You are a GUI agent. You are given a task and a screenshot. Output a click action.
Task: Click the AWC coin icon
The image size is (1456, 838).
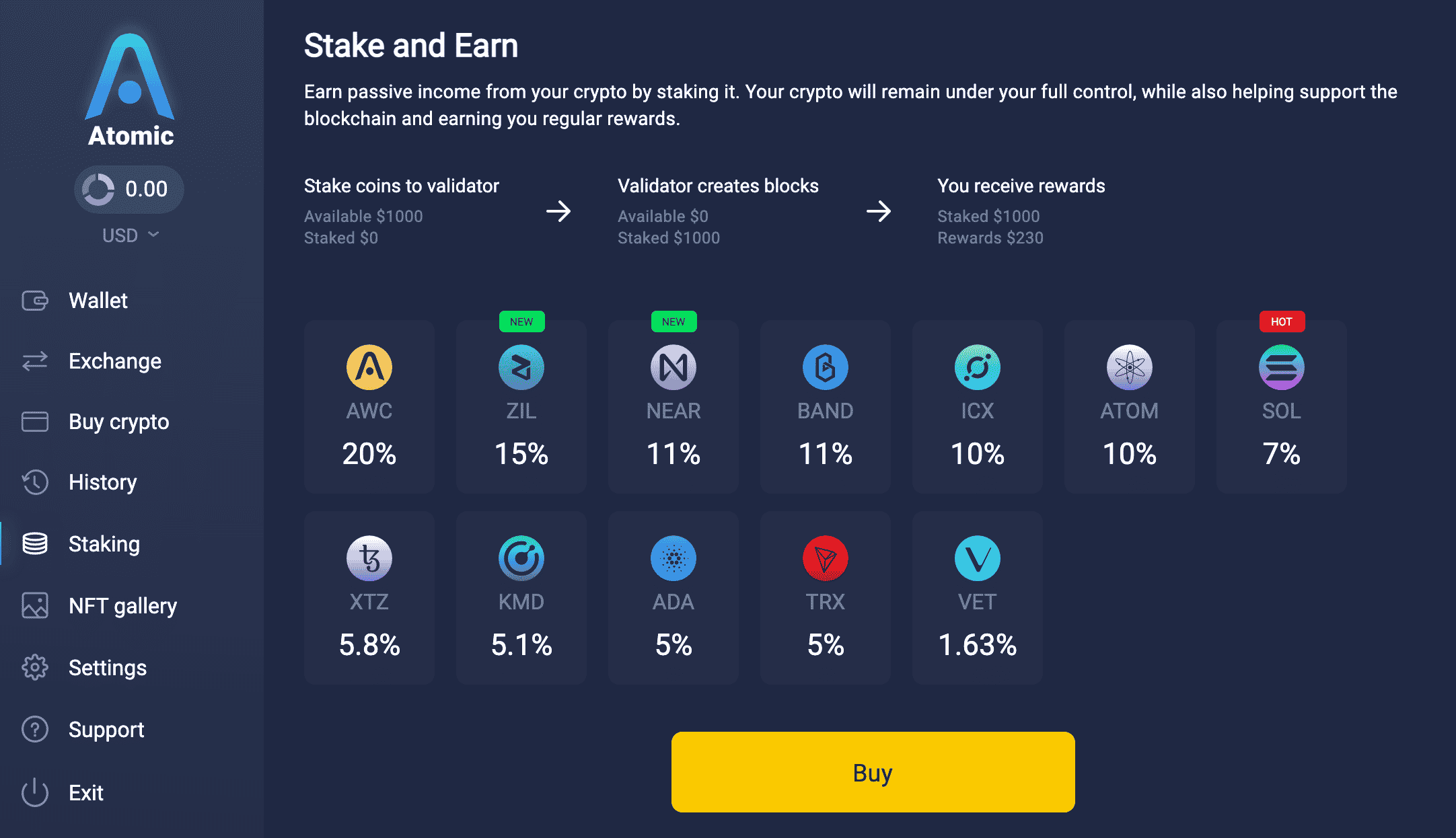[x=369, y=367]
